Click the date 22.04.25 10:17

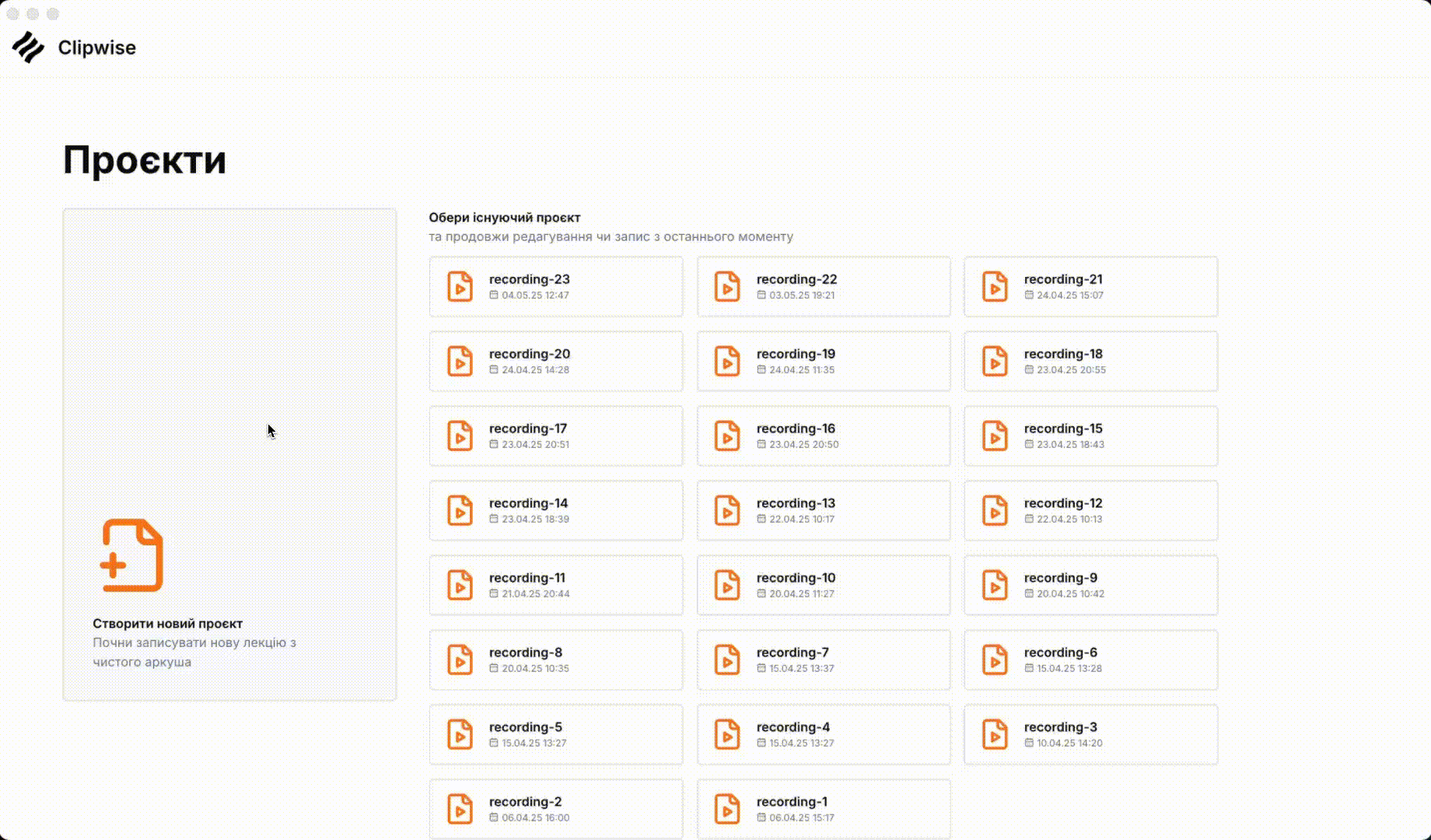pos(802,520)
